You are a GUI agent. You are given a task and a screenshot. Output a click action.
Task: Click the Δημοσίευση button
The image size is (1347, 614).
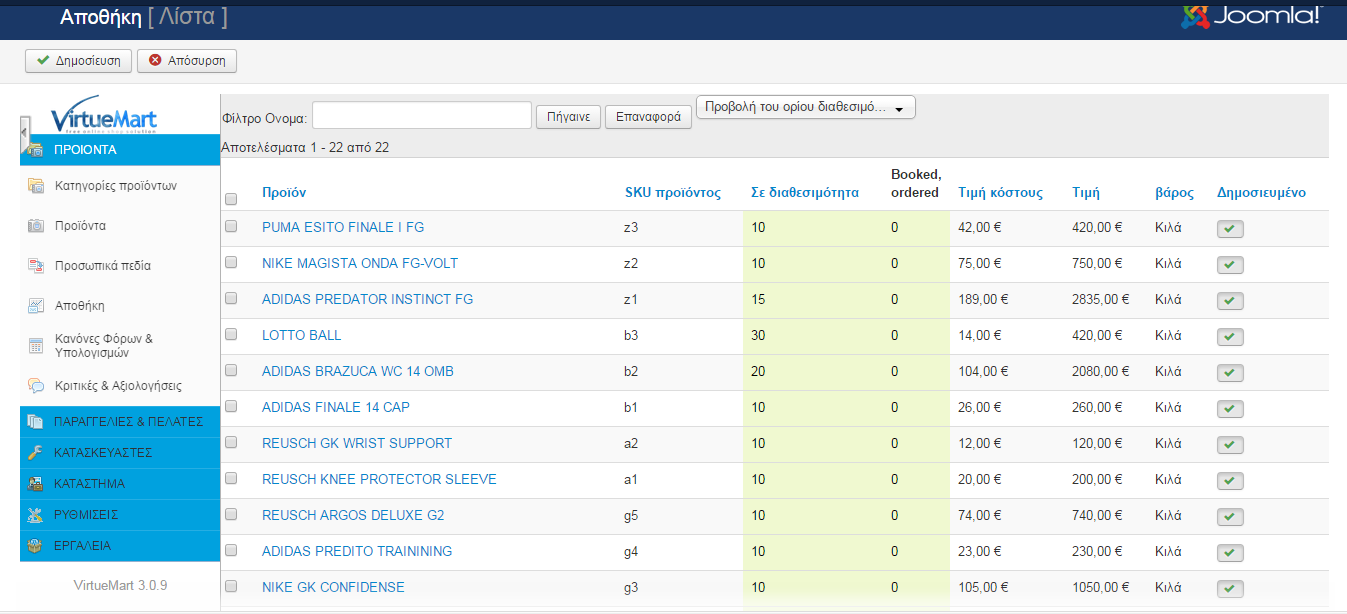[x=78, y=61]
